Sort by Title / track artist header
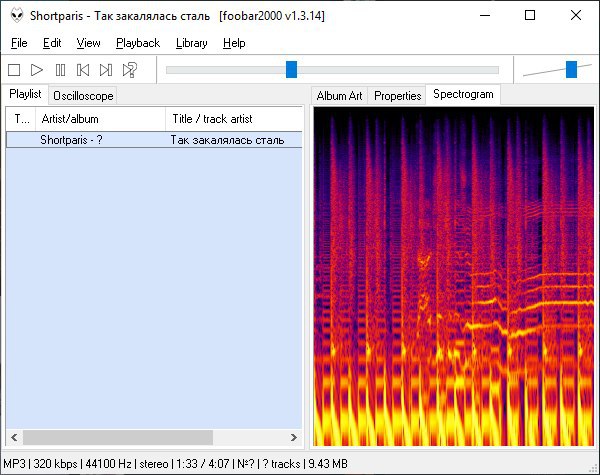The height and width of the screenshot is (475, 600). [234, 119]
